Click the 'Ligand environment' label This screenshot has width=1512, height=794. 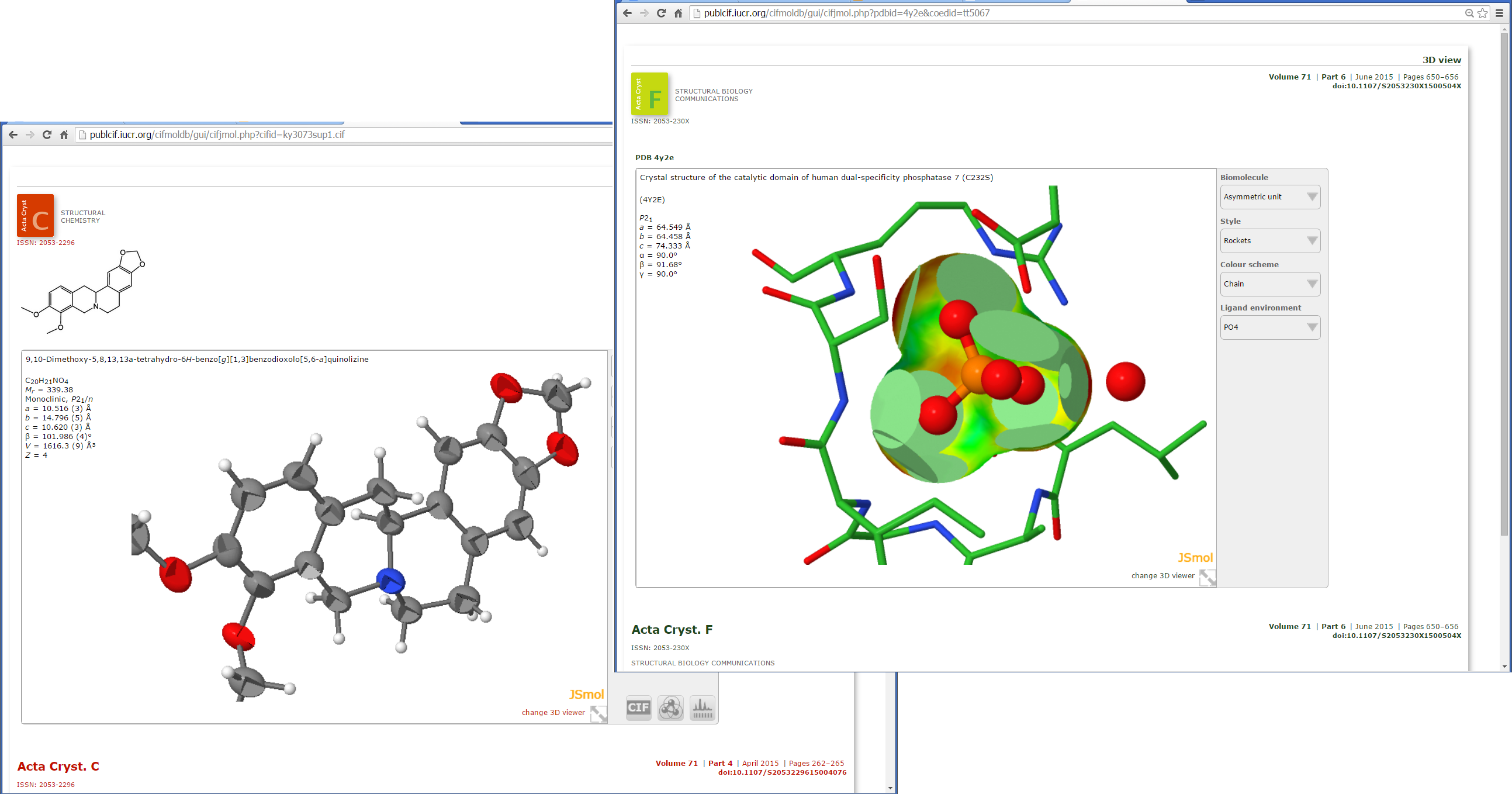(x=1260, y=308)
